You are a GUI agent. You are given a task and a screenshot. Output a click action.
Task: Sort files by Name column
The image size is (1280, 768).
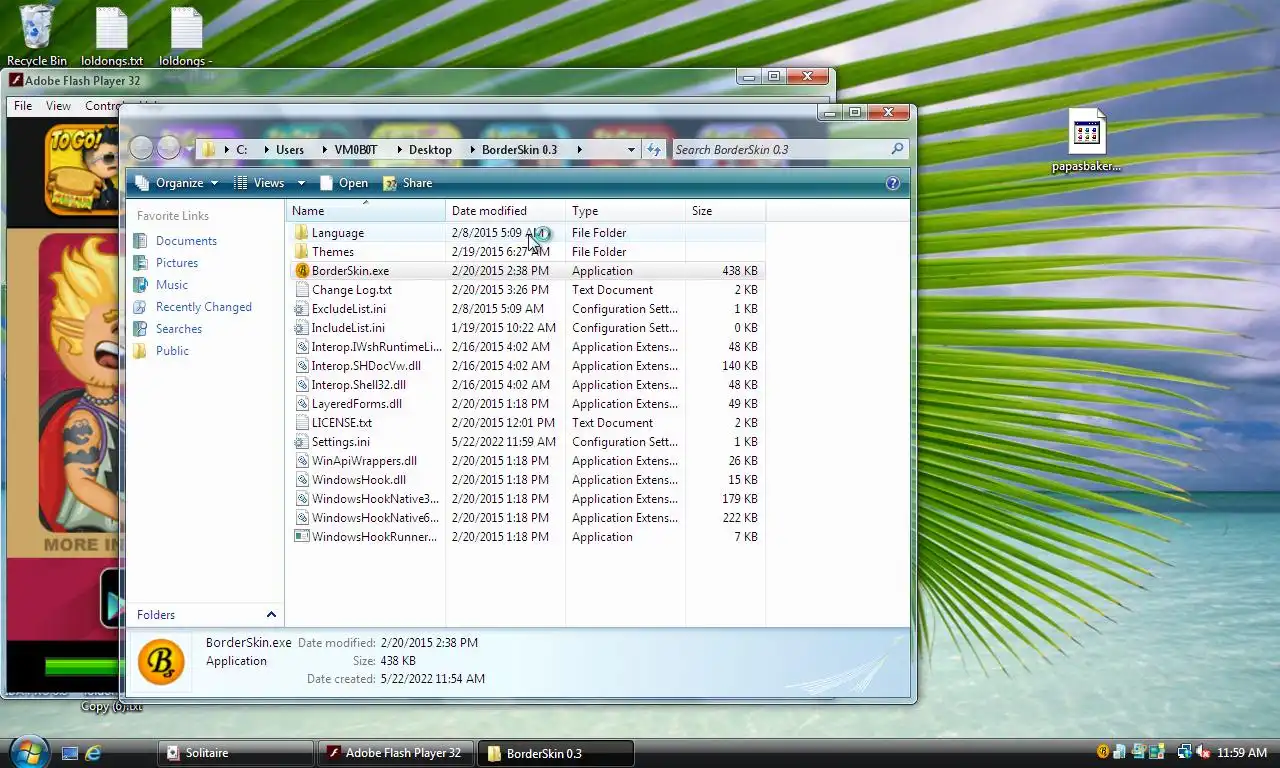coord(366,211)
